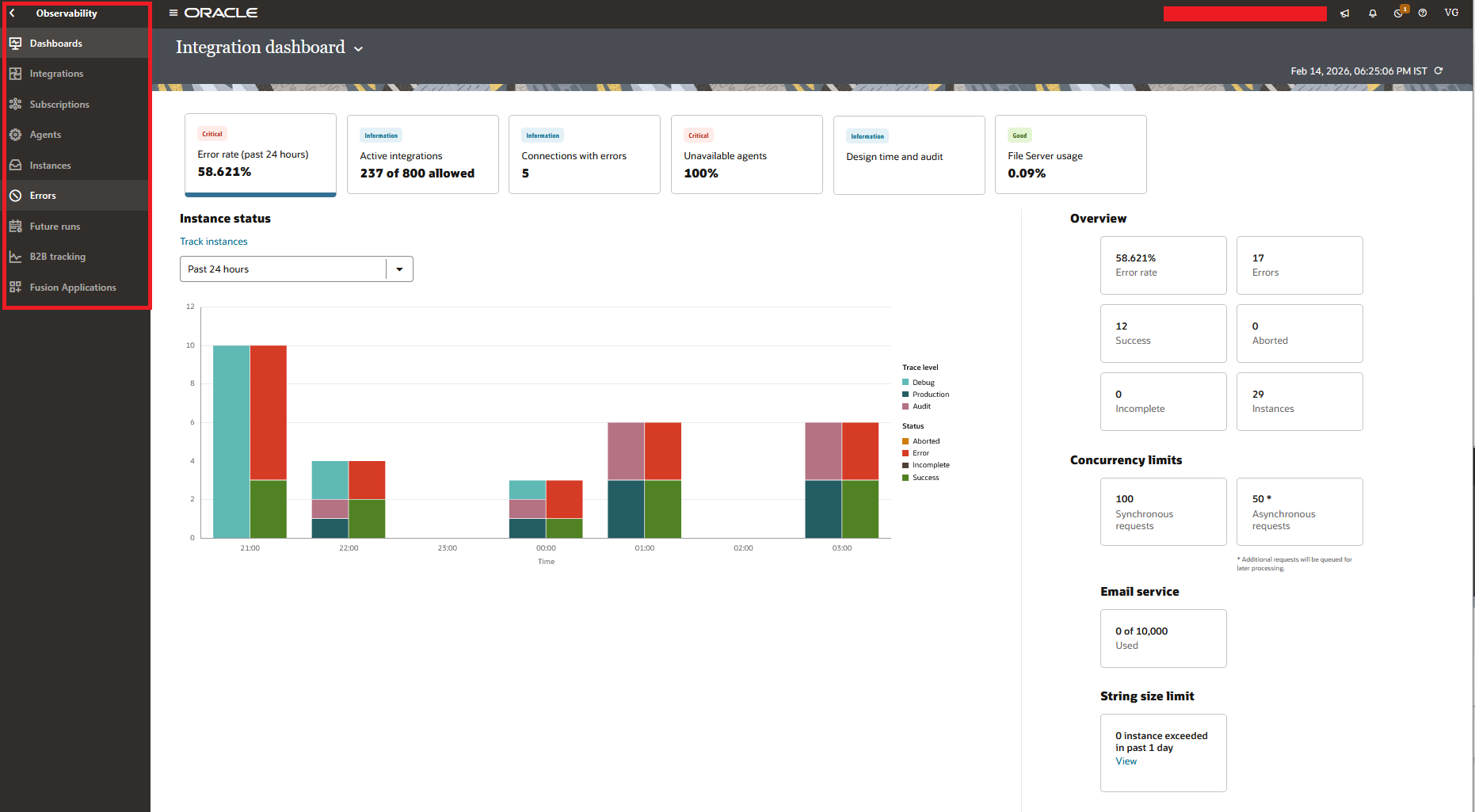Click View link under String size limit
Viewport: 1475px width, 812px height.
(1126, 761)
